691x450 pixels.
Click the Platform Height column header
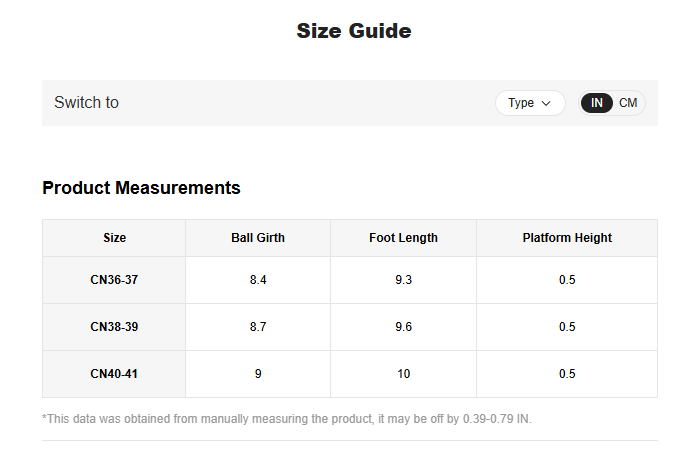pyautogui.click(x=567, y=238)
